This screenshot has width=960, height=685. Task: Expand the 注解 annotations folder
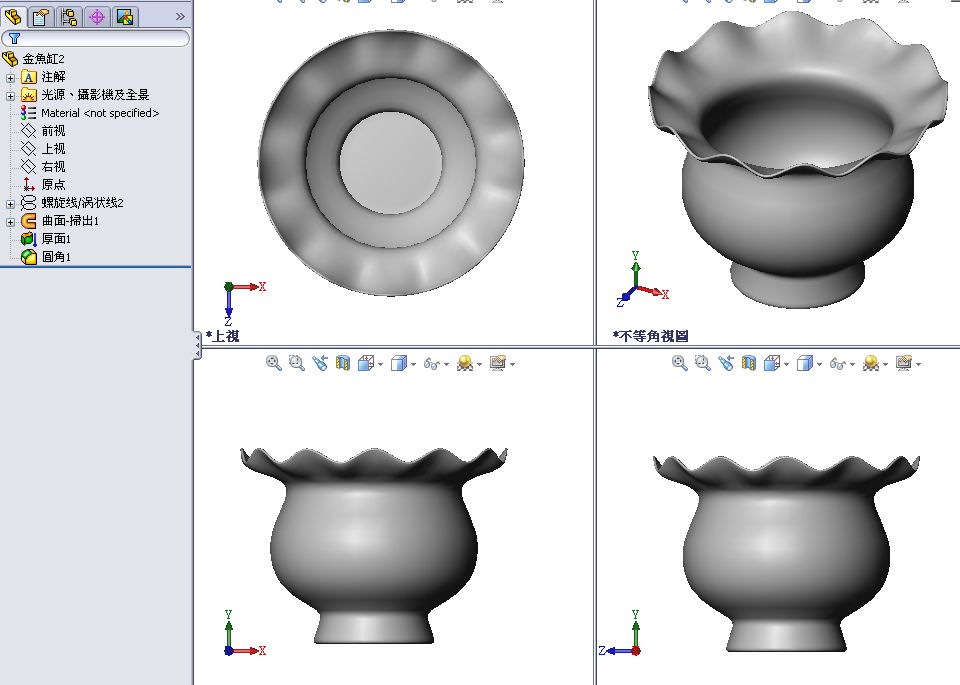(10, 78)
